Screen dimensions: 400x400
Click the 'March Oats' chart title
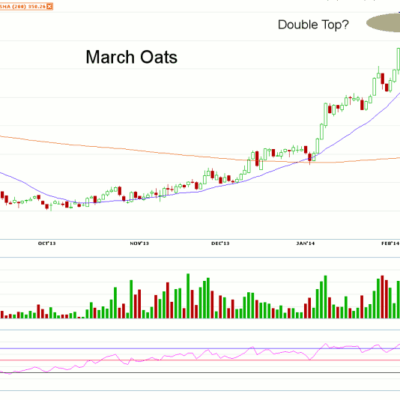132,57
